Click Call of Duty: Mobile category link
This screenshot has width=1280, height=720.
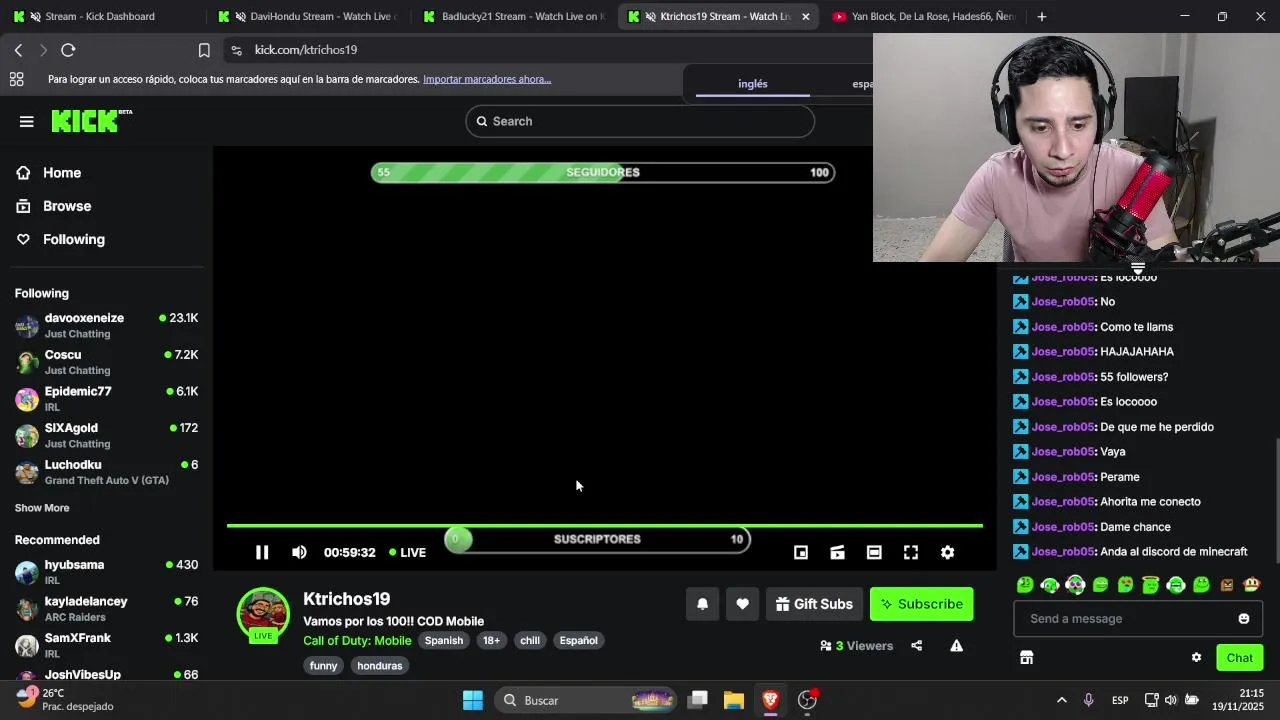pos(357,641)
